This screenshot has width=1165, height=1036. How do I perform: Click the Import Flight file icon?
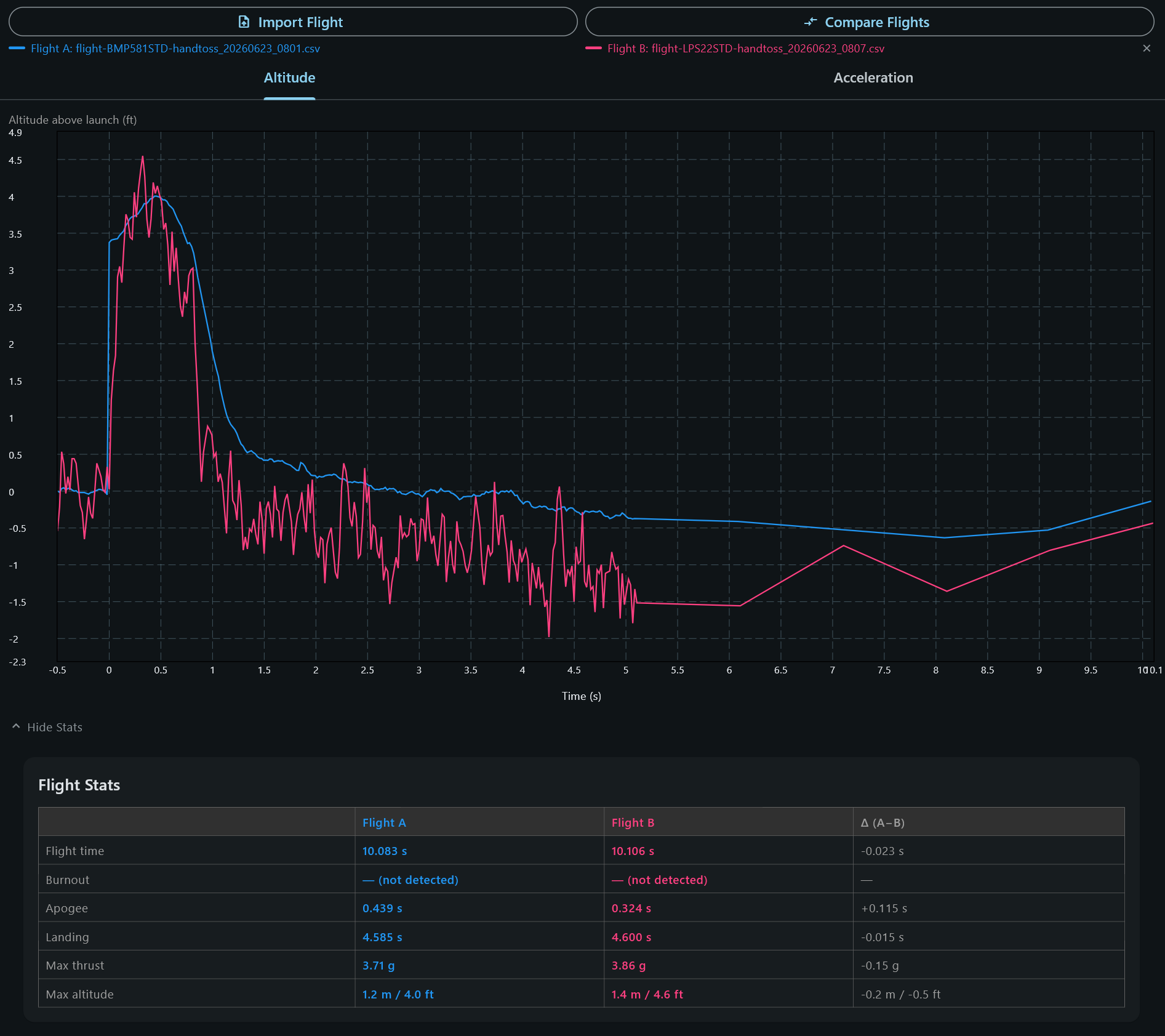click(x=244, y=22)
